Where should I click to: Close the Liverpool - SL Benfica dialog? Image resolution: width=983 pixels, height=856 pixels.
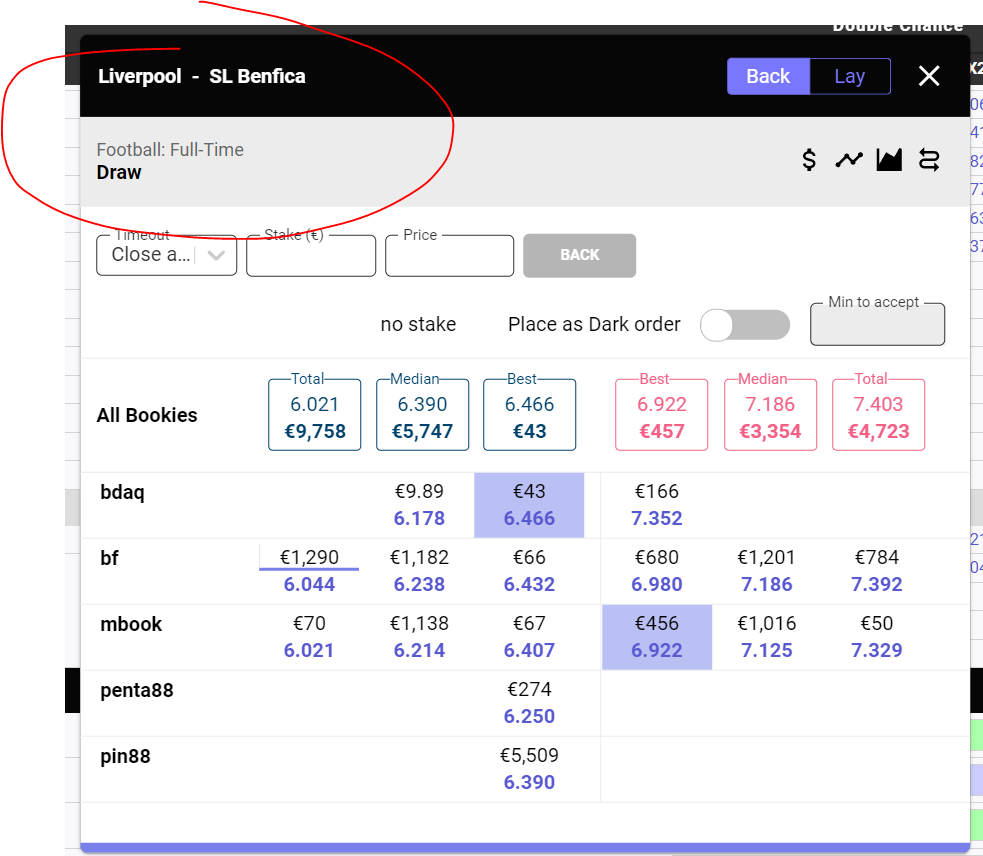[x=928, y=76]
